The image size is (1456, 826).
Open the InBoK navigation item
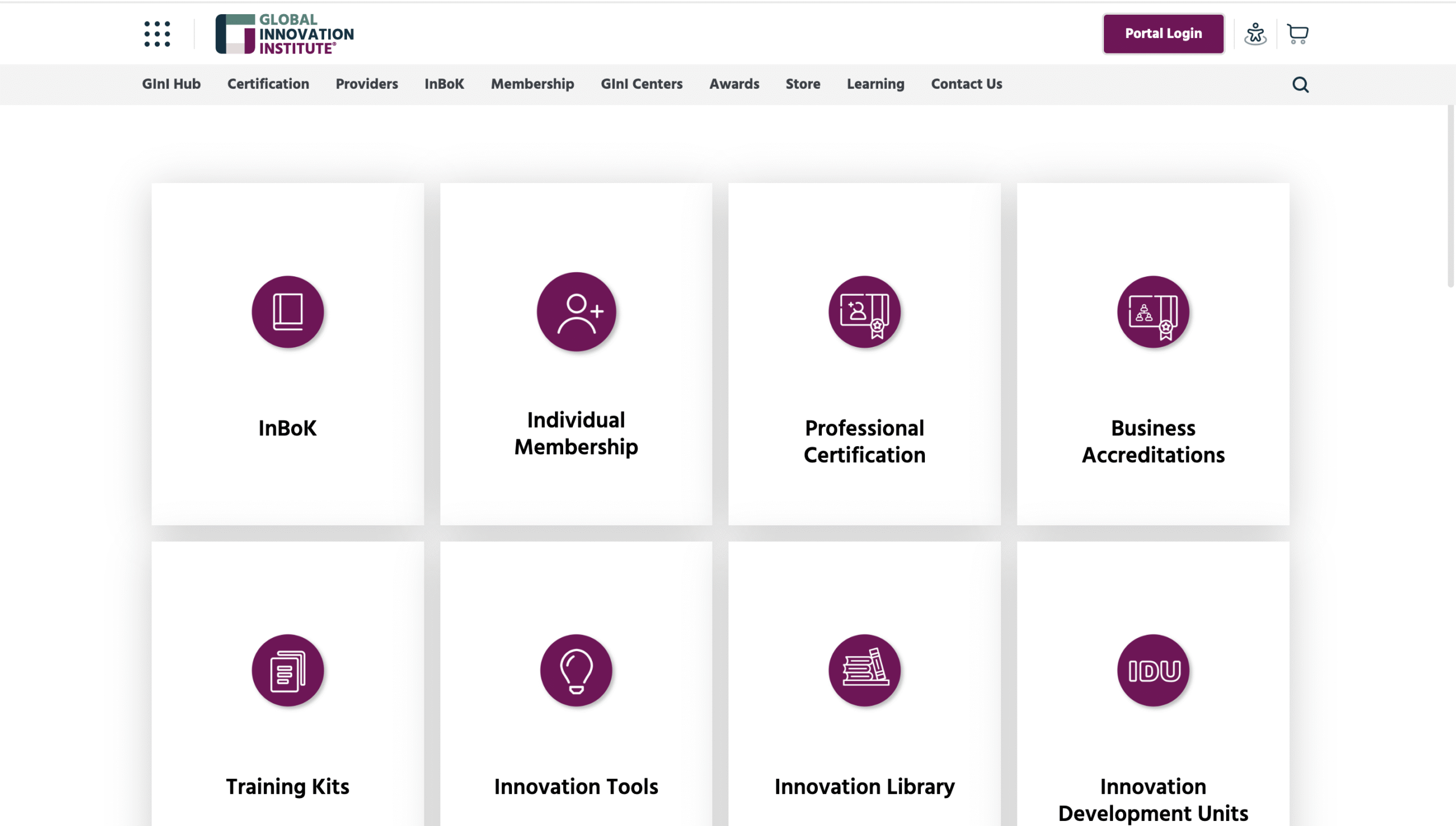(444, 84)
